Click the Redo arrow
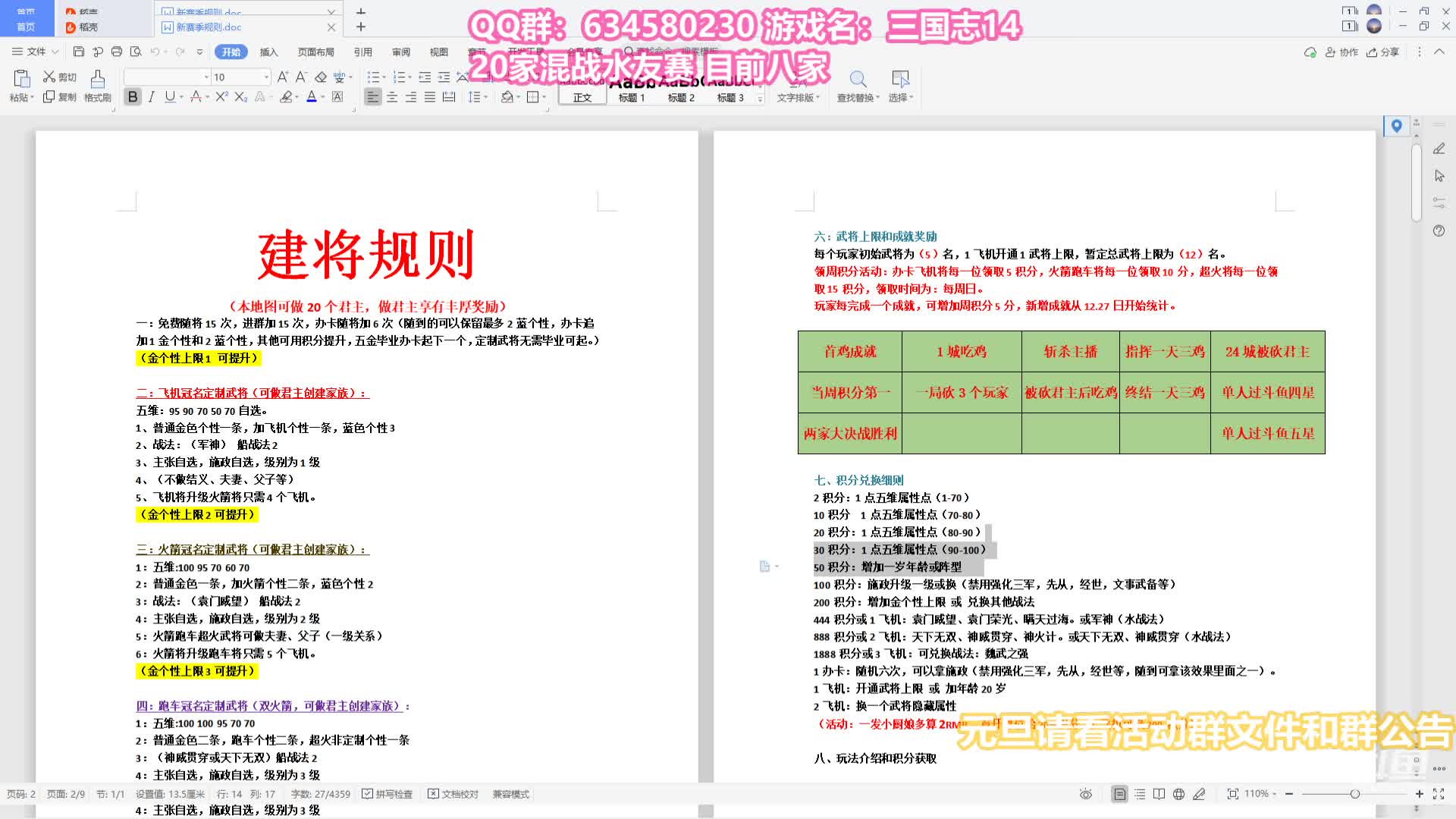The width and height of the screenshot is (1456, 819). (x=180, y=52)
